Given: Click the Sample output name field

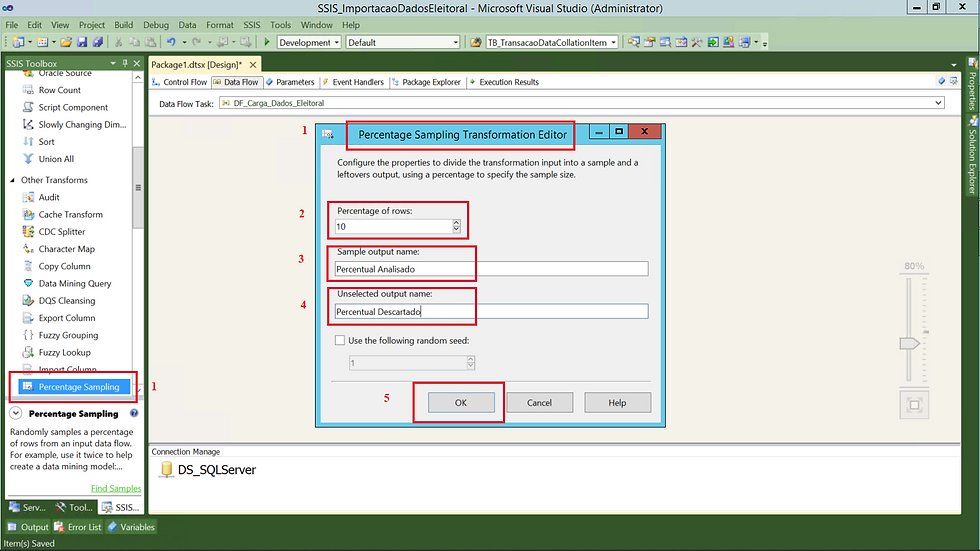Looking at the screenshot, I should click(x=491, y=269).
